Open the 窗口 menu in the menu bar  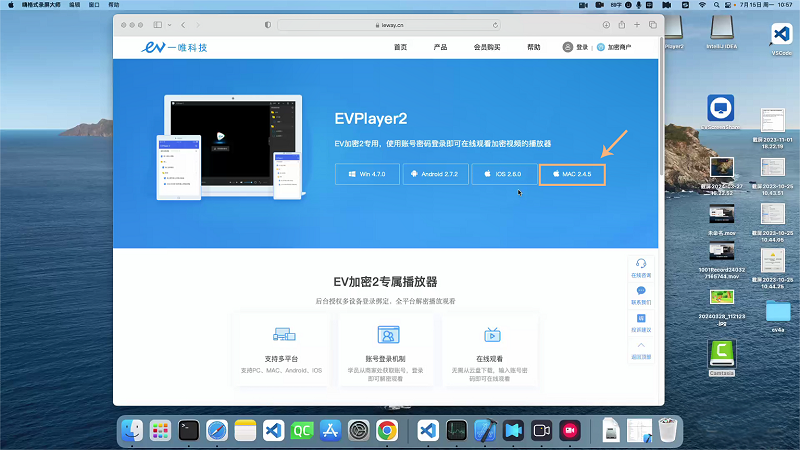click(x=94, y=5)
